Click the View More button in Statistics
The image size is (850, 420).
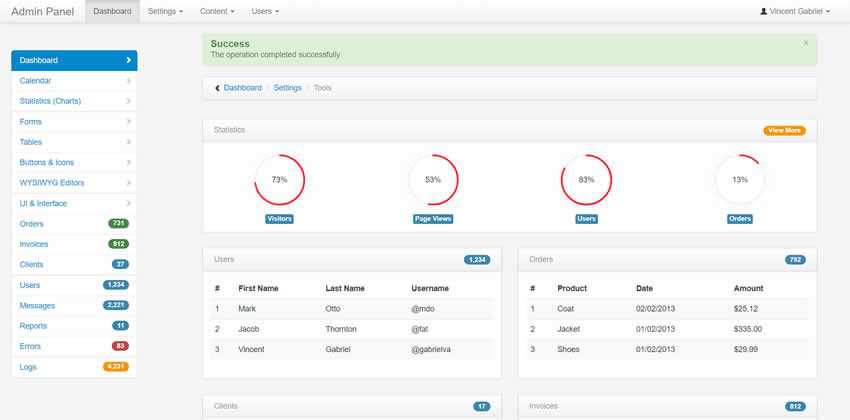[x=784, y=130]
